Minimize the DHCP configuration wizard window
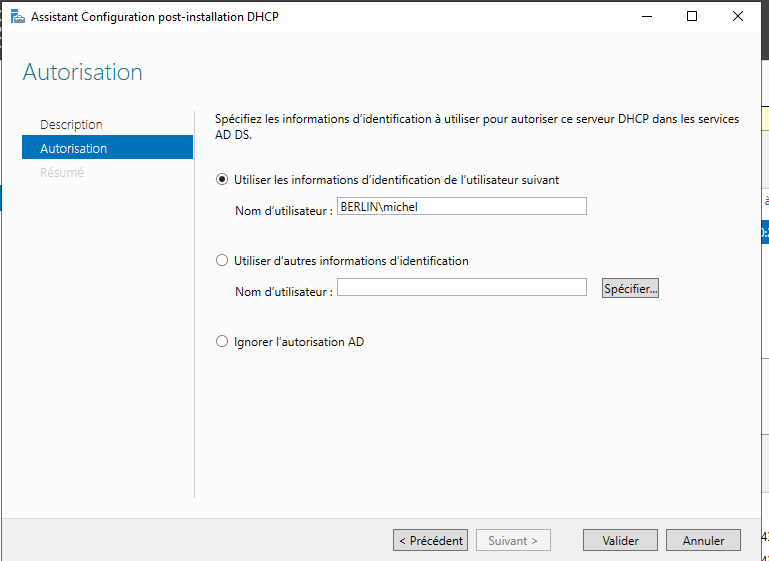 tap(645, 17)
